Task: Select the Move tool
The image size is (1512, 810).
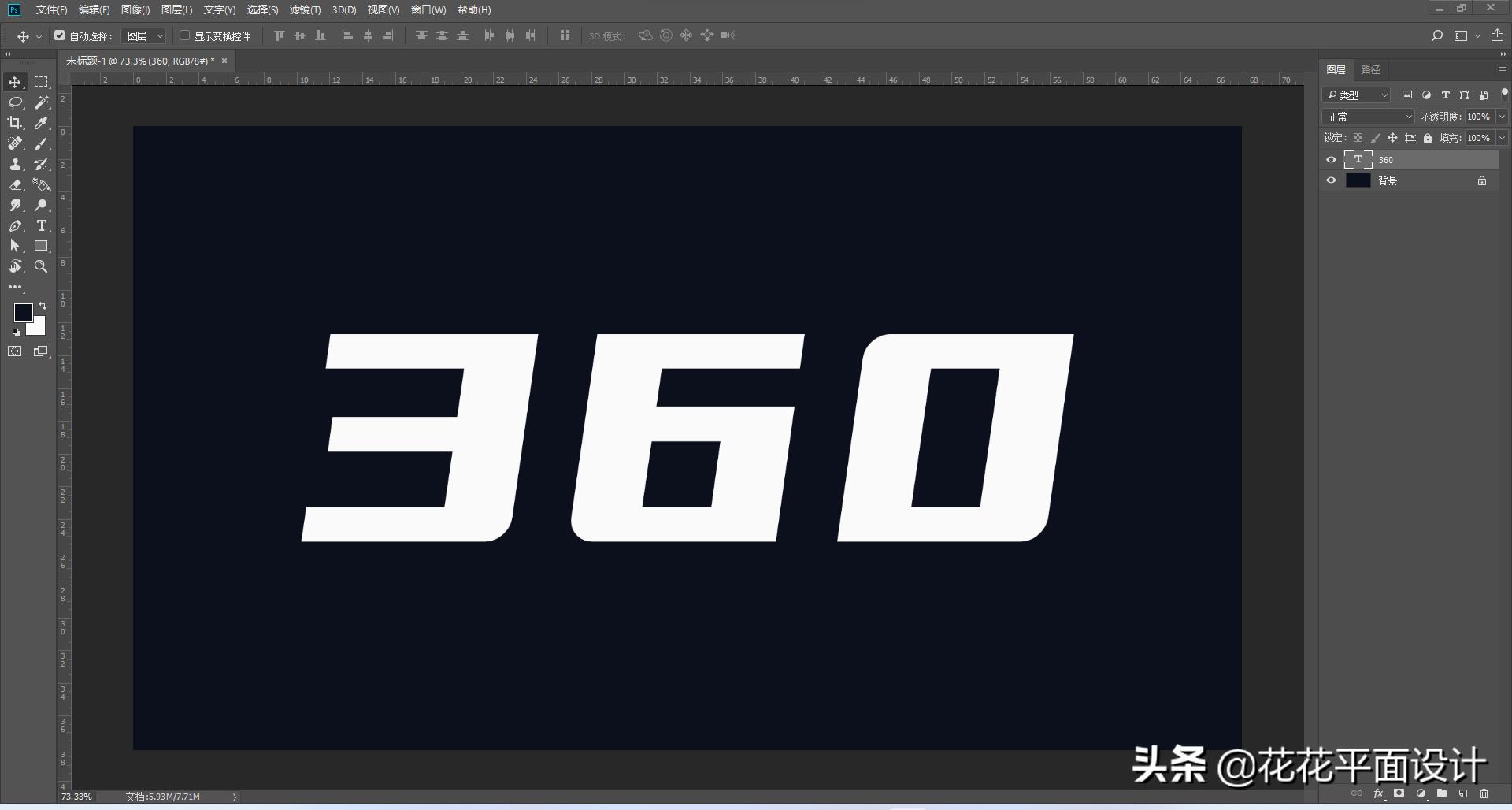Action: click(14, 81)
